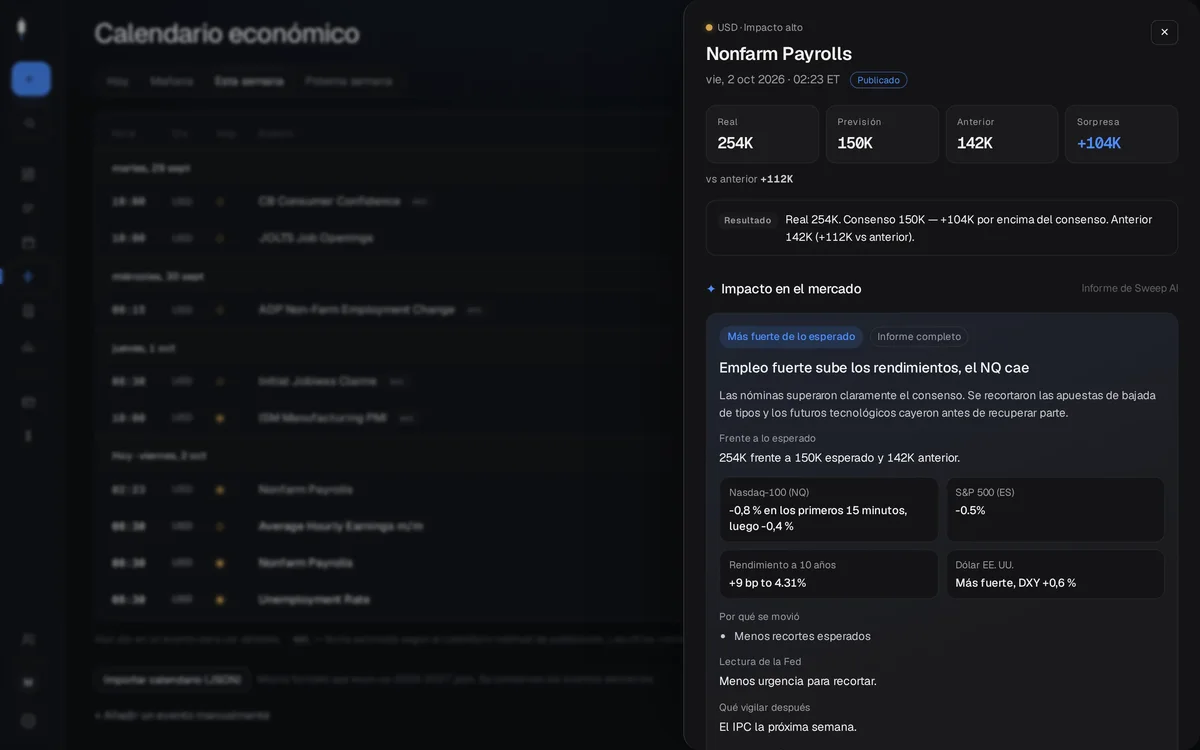Click the sparkle icon beside Impacto en el mercado
This screenshot has width=1200, height=750.
(711, 289)
